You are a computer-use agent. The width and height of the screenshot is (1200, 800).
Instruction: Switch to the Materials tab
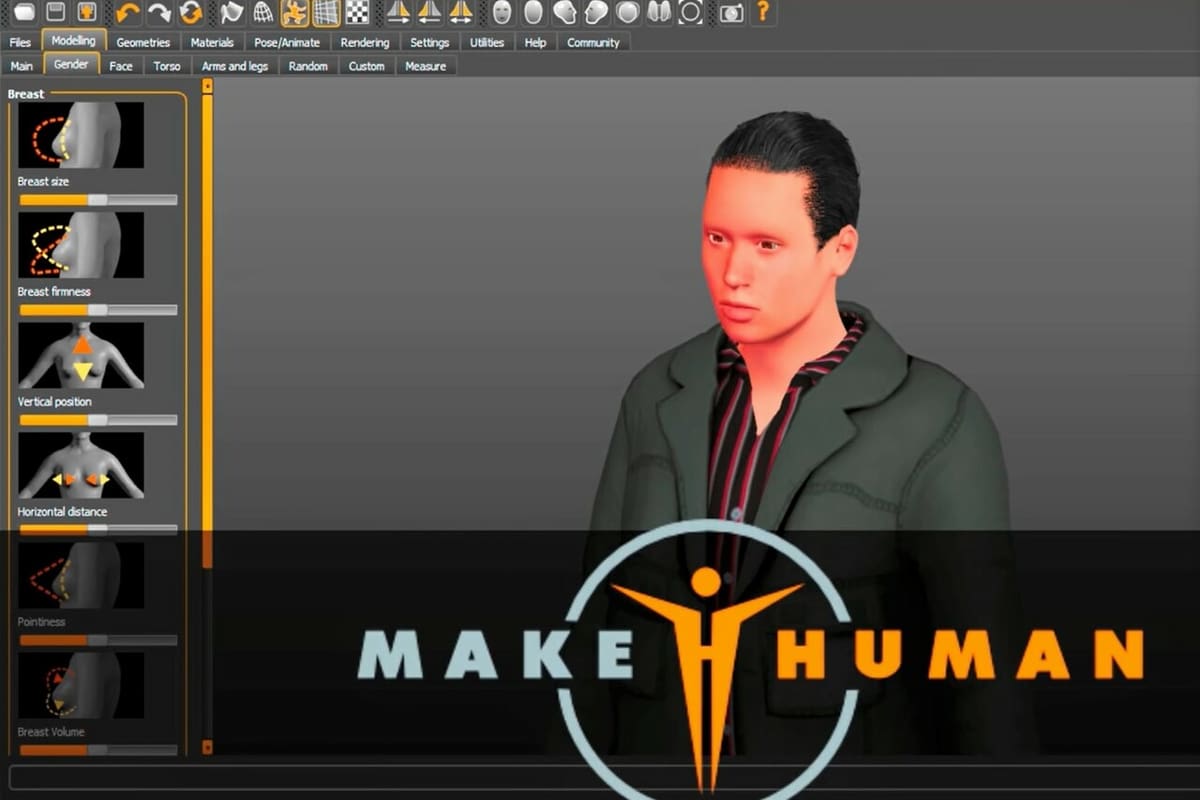point(212,42)
